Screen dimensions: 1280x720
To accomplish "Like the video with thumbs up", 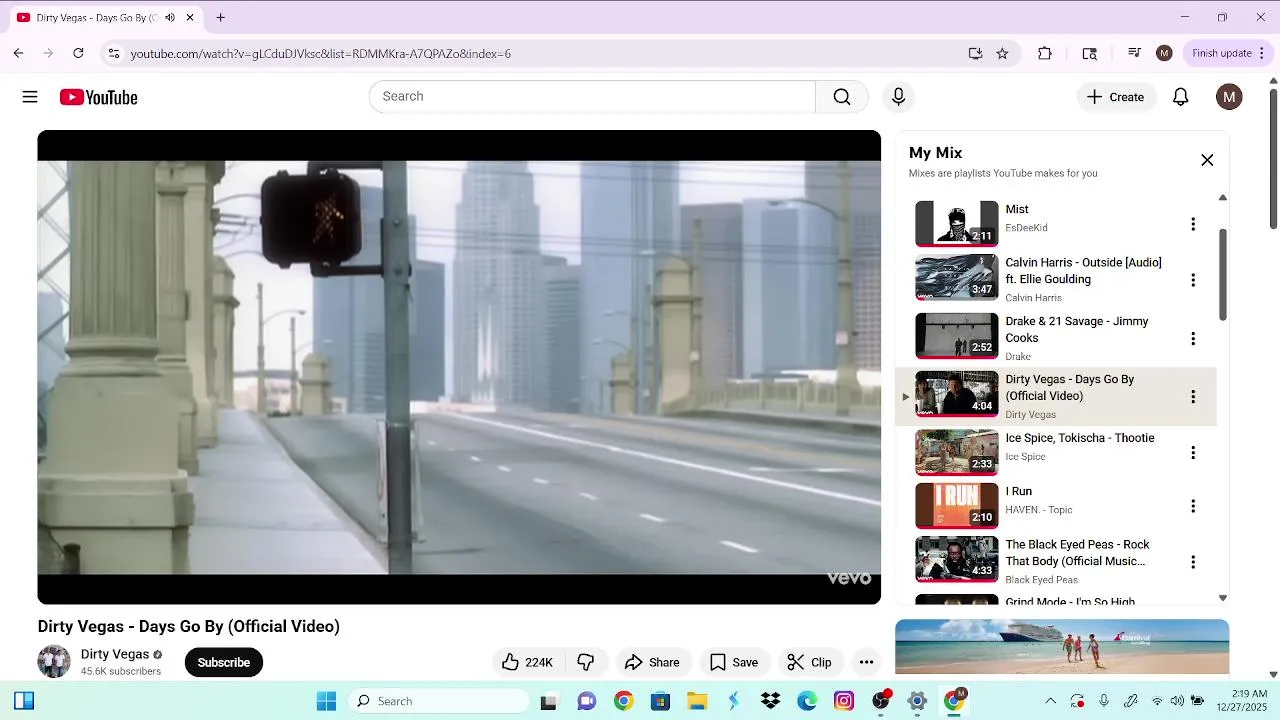I will tap(527, 662).
